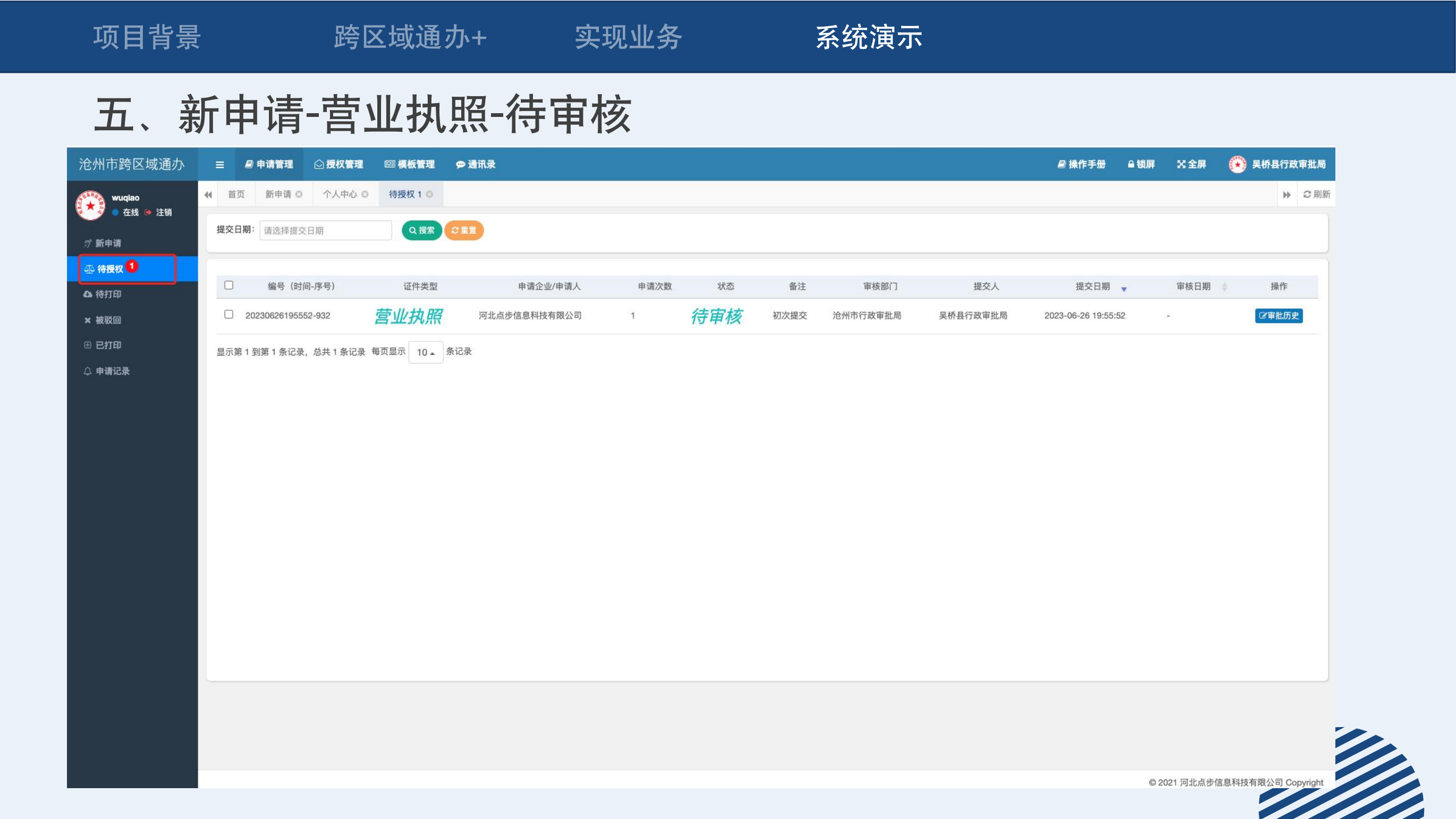This screenshot has height=819, width=1456.
Task: Open 操作手册 manual icon in header
Action: [1062, 164]
